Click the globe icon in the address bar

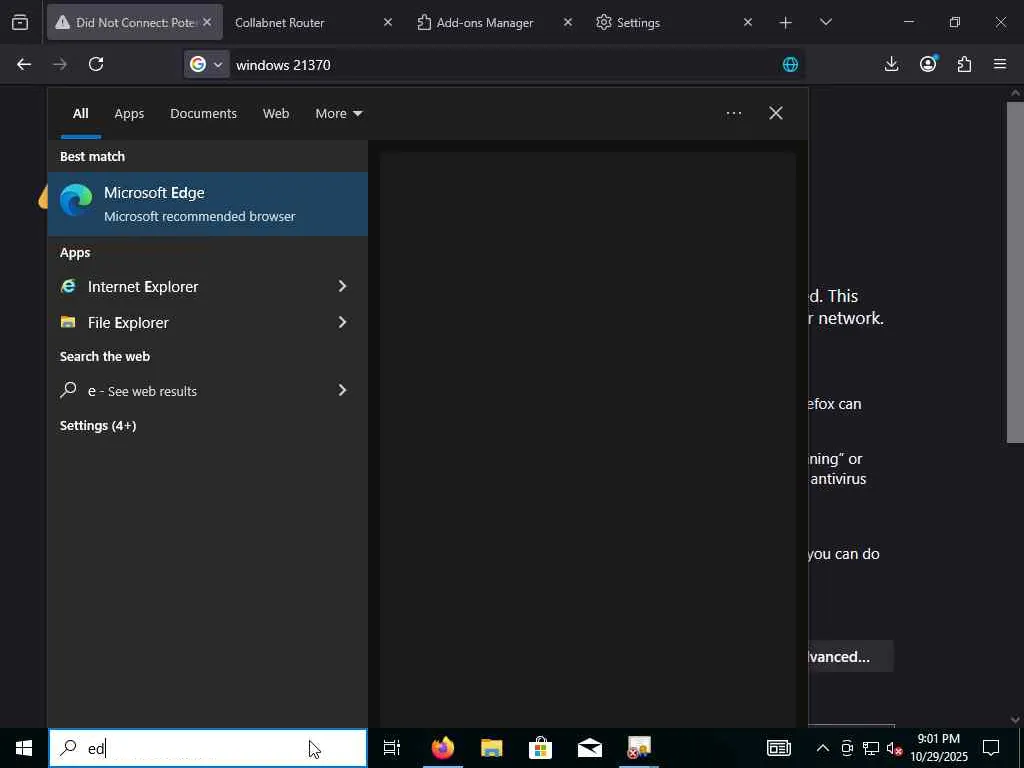click(x=790, y=64)
